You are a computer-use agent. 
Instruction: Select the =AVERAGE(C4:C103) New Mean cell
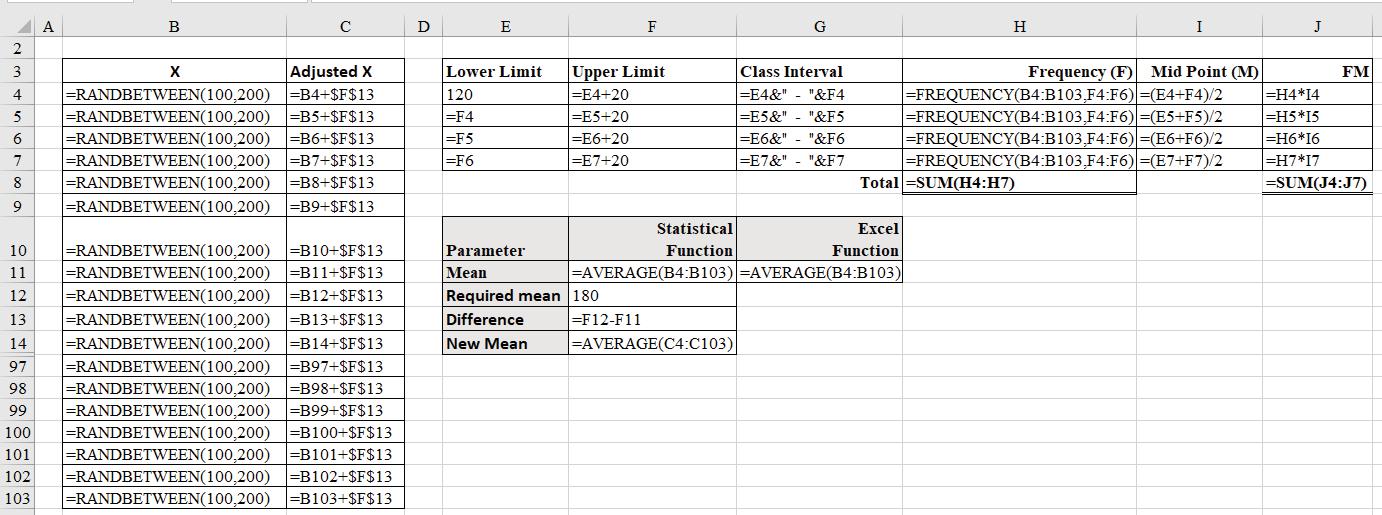[x=653, y=344]
